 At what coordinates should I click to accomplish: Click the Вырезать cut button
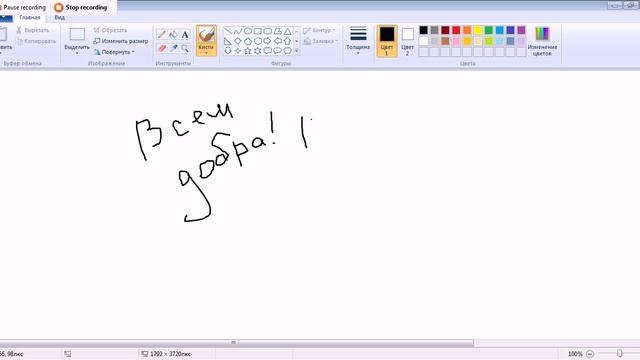(33, 30)
